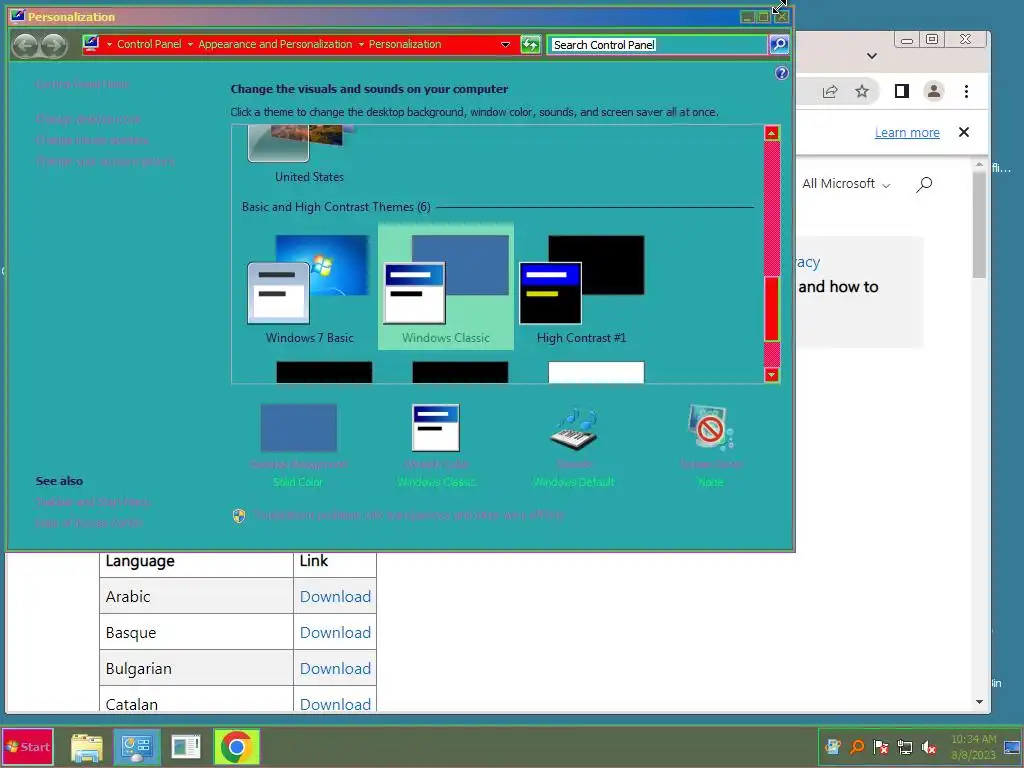Screen dimensions: 1024x768
Task: Click the search magnifier on Microsoft page
Action: (923, 184)
